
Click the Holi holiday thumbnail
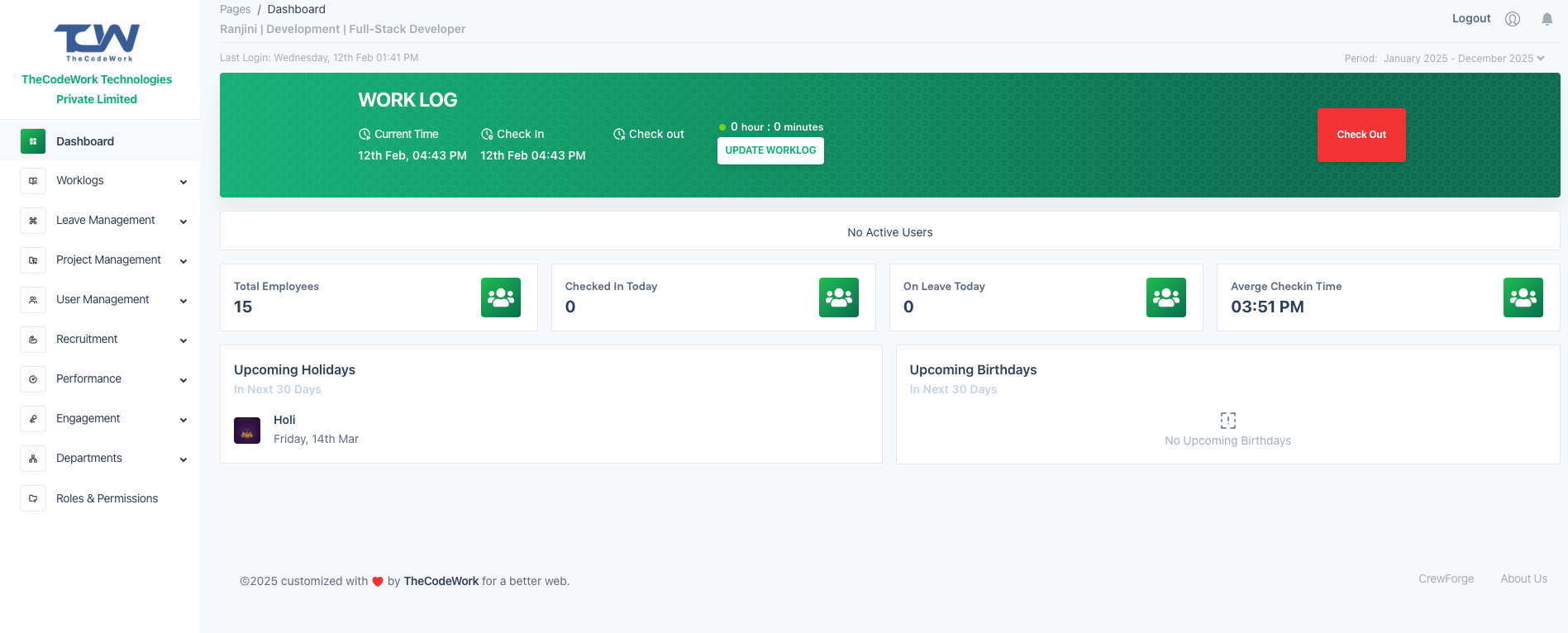click(247, 431)
